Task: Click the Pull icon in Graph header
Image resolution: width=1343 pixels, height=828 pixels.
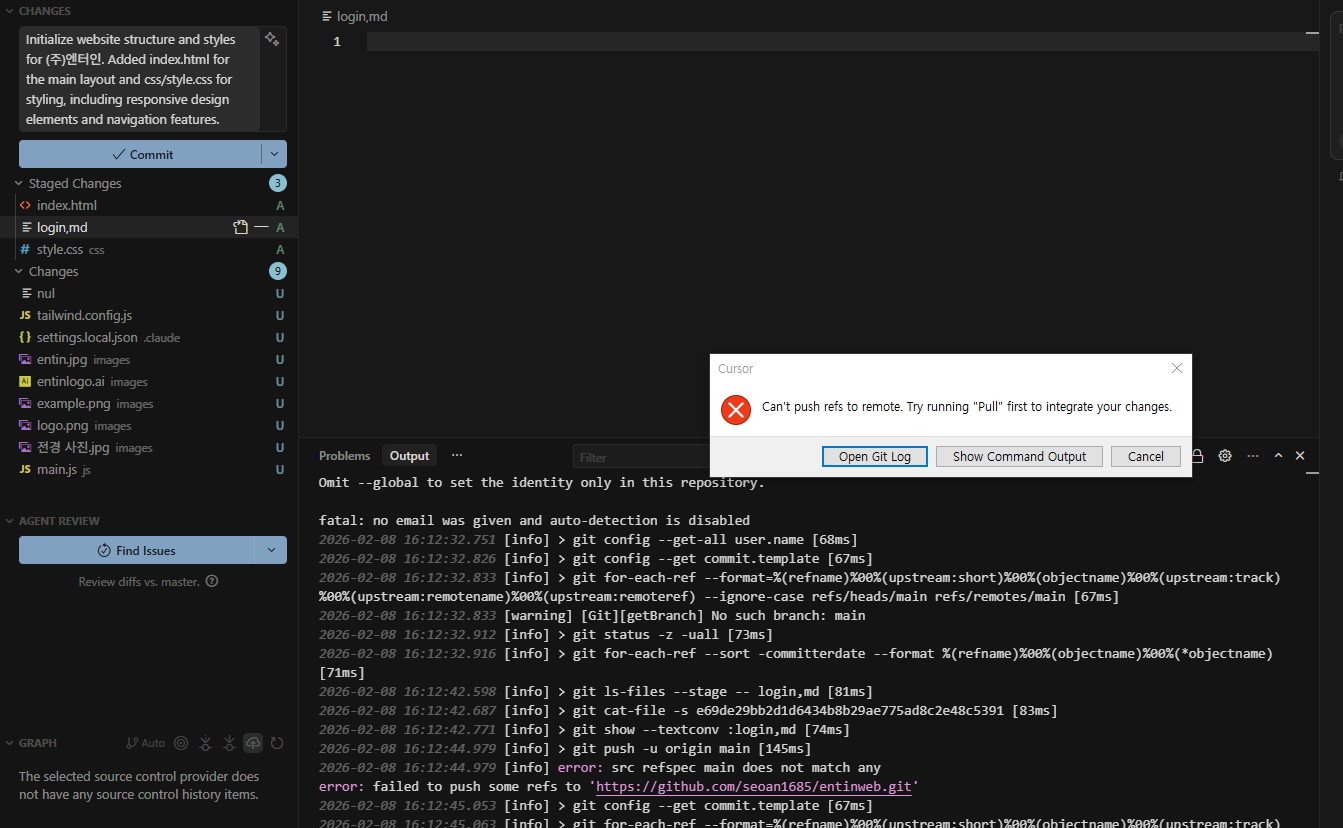Action: (229, 743)
